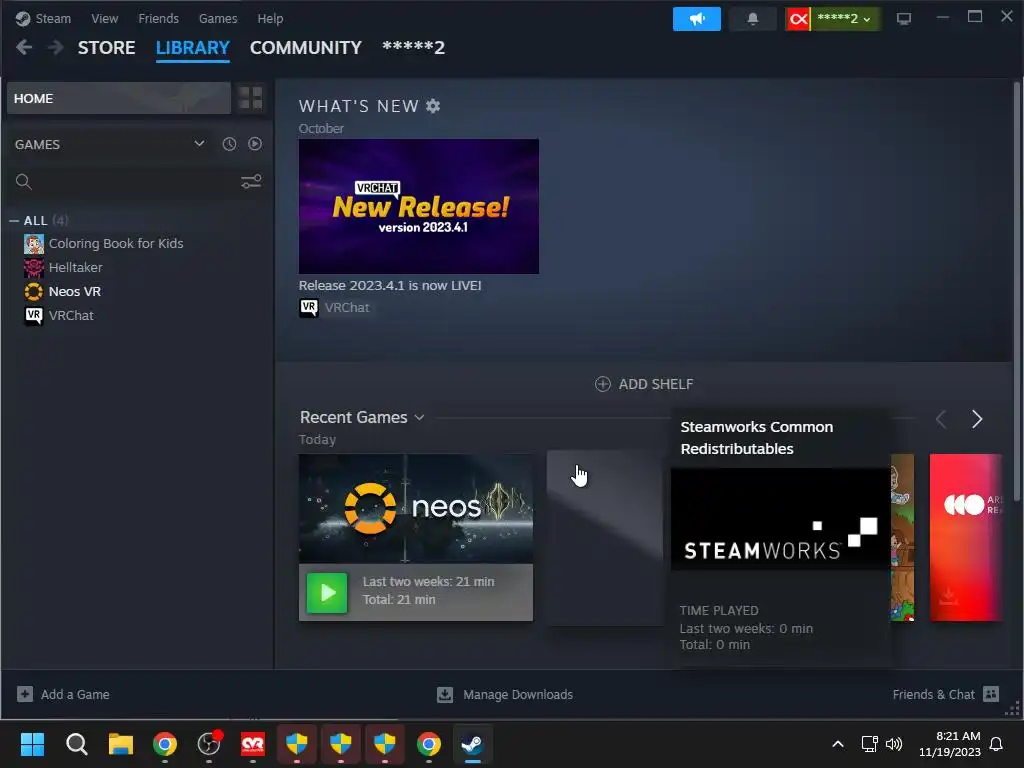
Task: Select Coloring Book for Kids in list
Action: 116,244
